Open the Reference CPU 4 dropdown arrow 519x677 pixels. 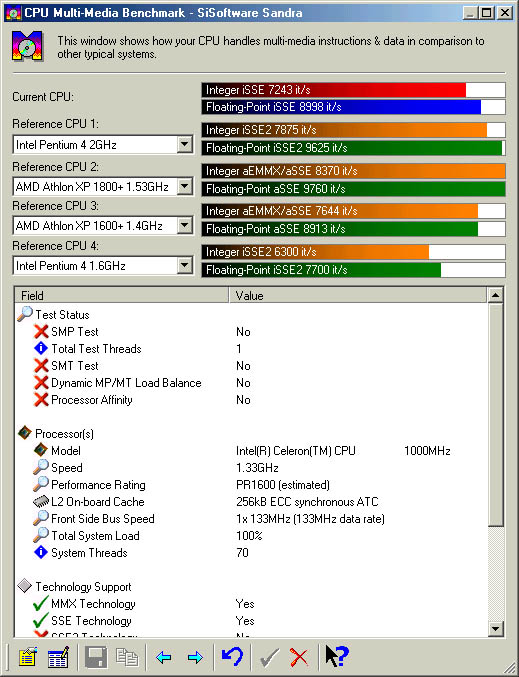[x=184, y=266]
